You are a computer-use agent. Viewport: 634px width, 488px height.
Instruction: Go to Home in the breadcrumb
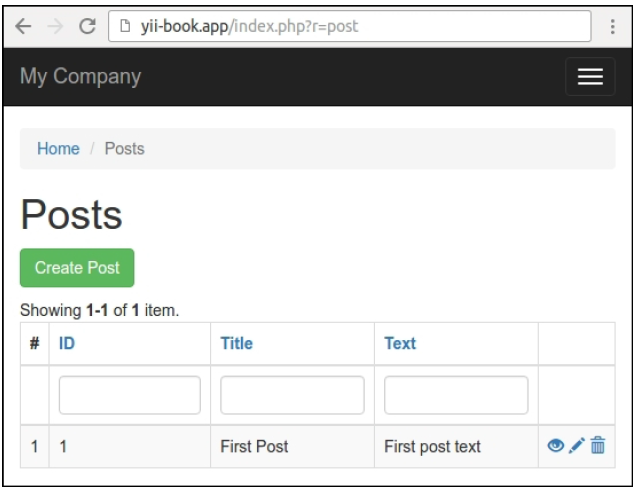58,149
